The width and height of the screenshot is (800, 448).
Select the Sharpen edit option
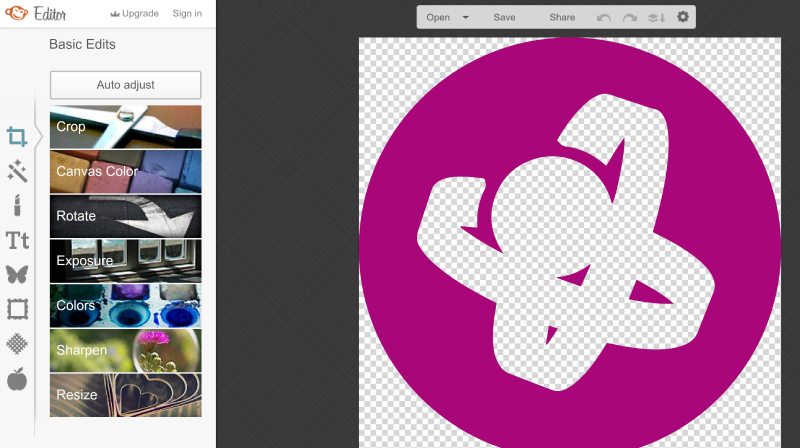[x=126, y=350]
